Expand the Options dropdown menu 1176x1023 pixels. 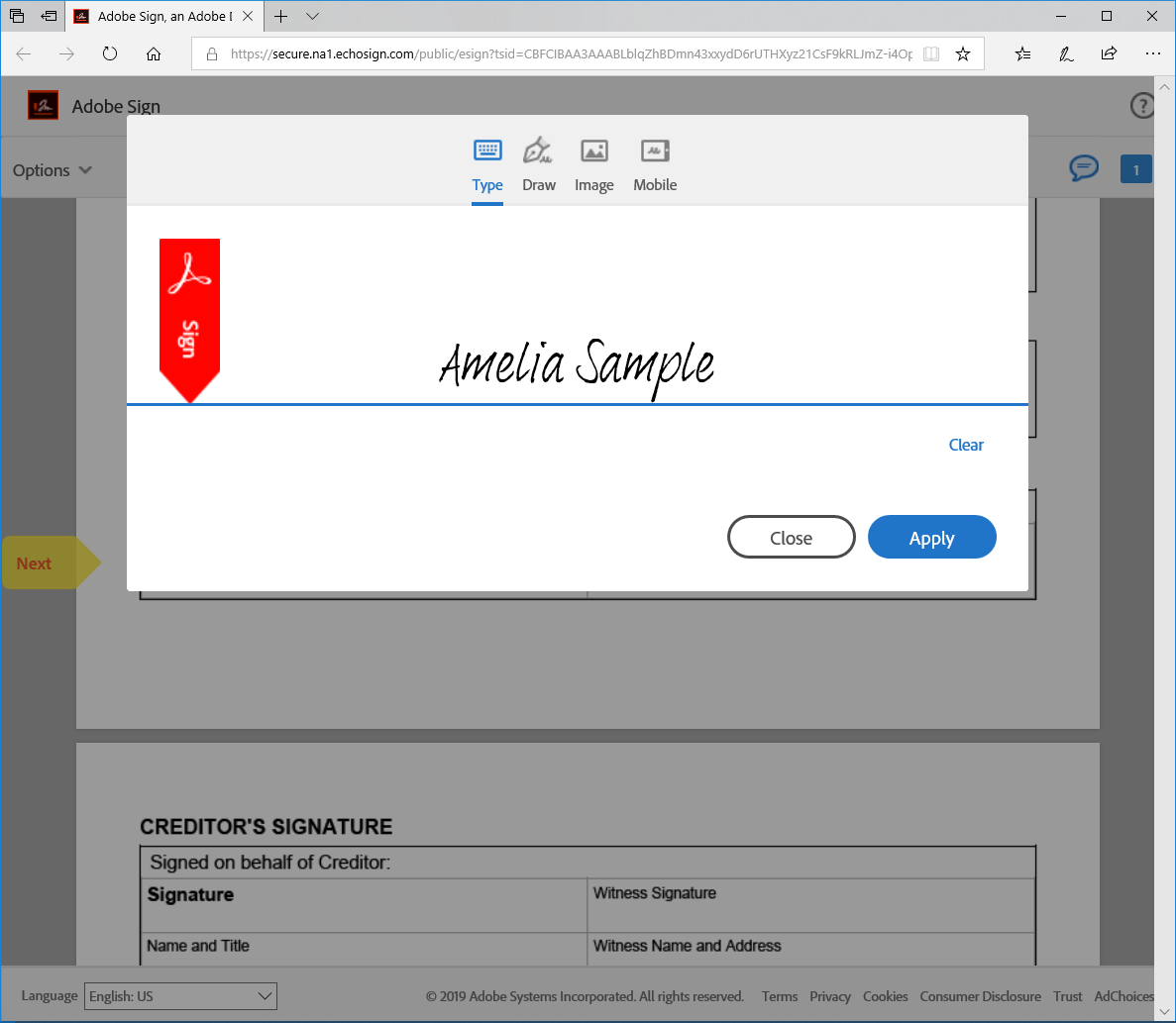[53, 170]
